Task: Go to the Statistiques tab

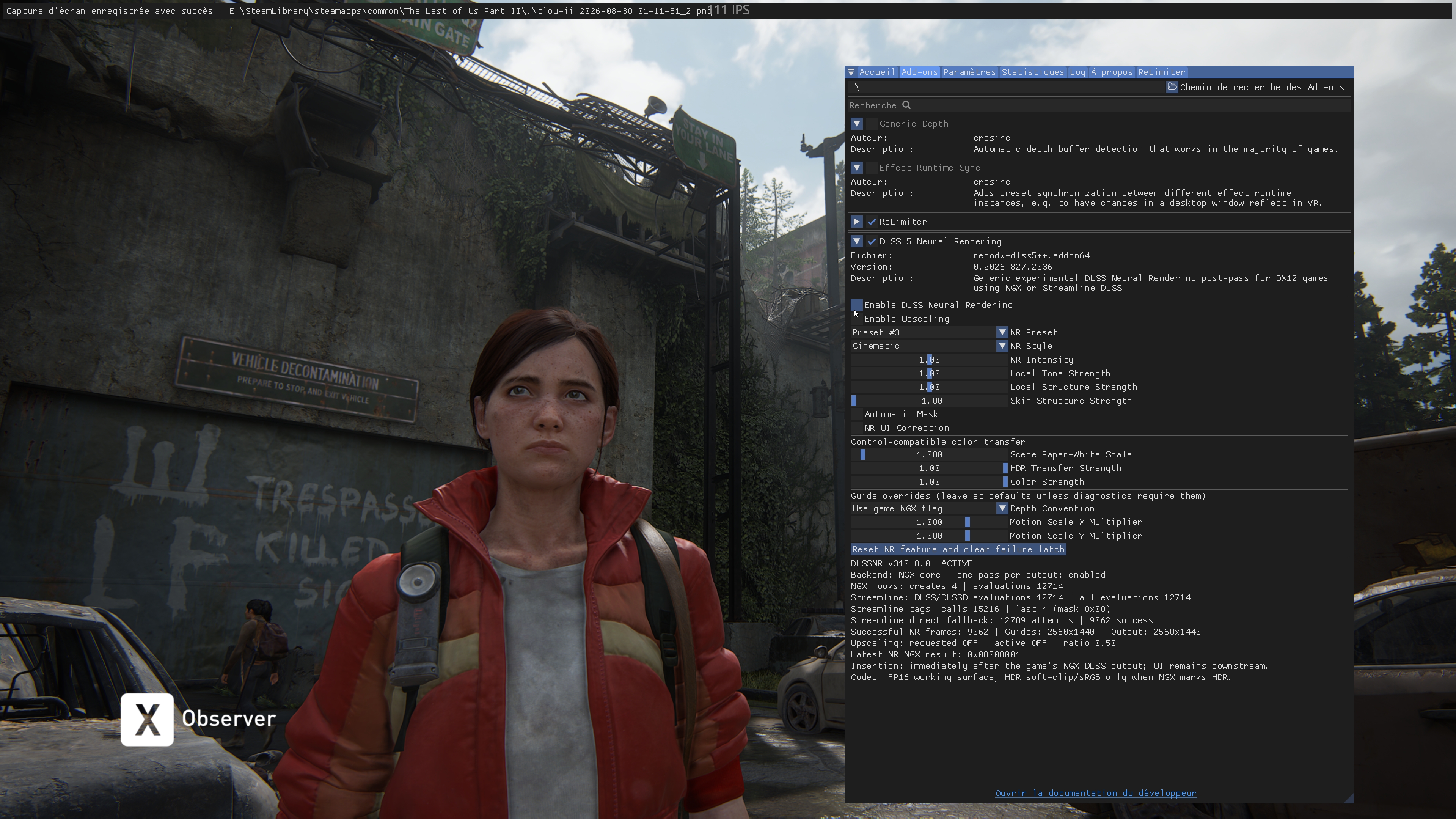Action: tap(1033, 72)
